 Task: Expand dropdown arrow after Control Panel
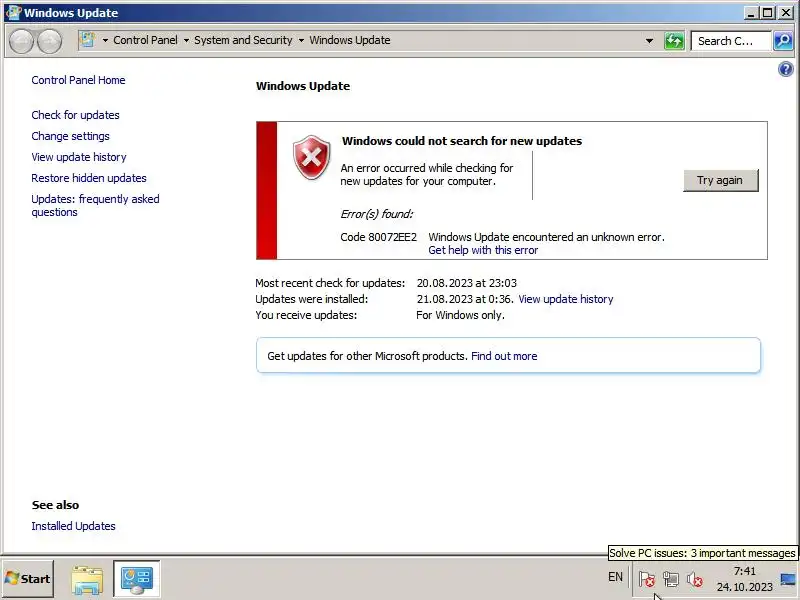pyautogui.click(x=186, y=40)
